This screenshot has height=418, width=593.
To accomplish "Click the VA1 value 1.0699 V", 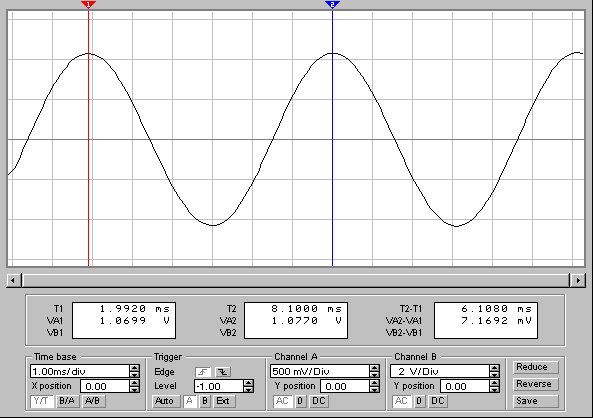I will pos(135,321).
